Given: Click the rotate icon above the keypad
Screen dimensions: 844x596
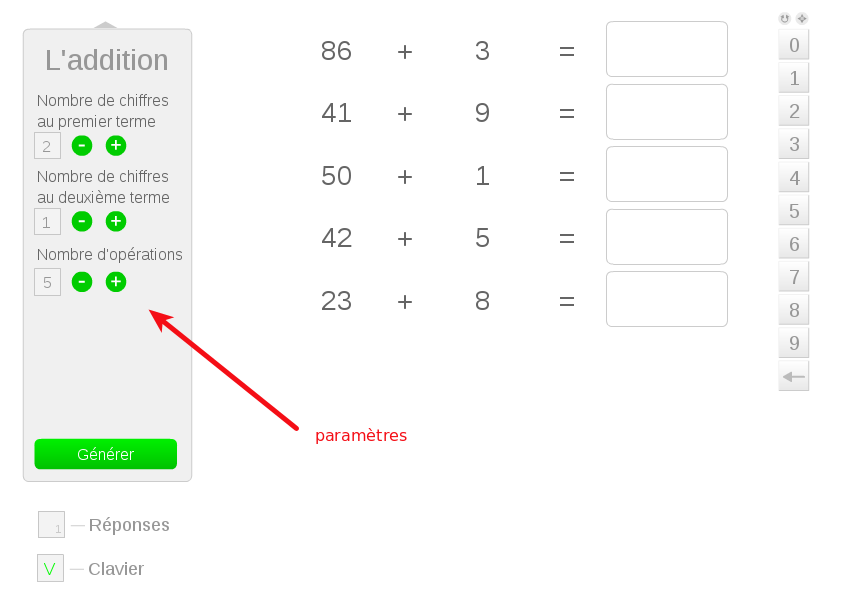Looking at the screenshot, I should [785, 18].
